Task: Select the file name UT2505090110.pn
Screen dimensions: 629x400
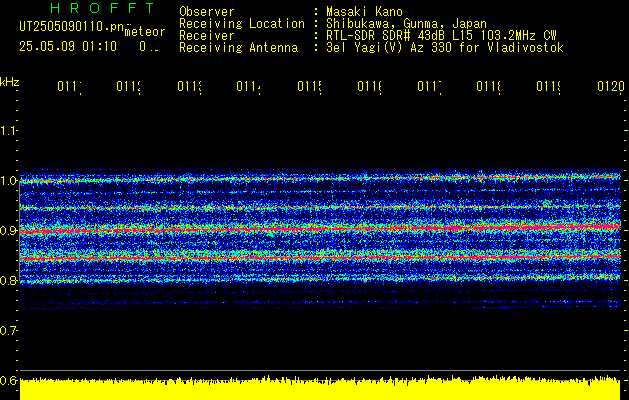Action: coord(71,27)
